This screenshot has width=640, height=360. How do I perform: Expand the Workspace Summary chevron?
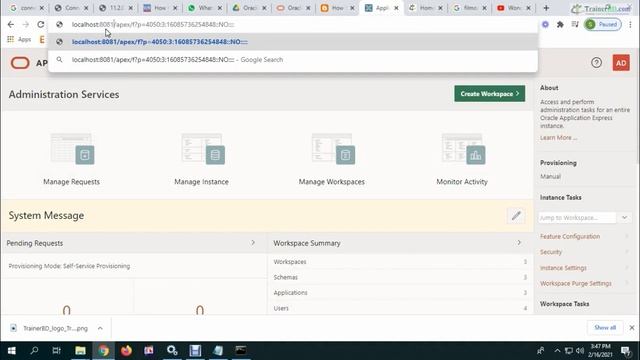519,243
